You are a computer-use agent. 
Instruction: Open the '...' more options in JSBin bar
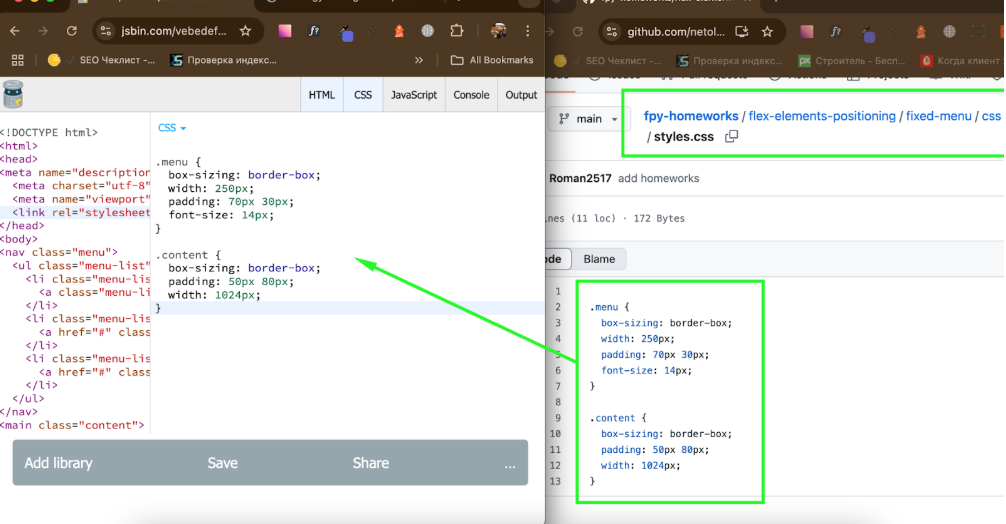pos(510,464)
